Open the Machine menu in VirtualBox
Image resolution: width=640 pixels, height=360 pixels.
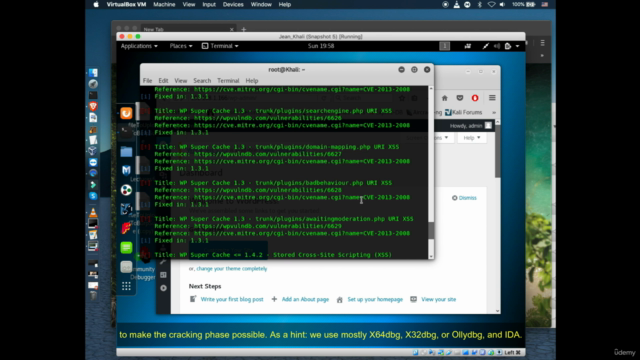pyautogui.click(x=164, y=4)
